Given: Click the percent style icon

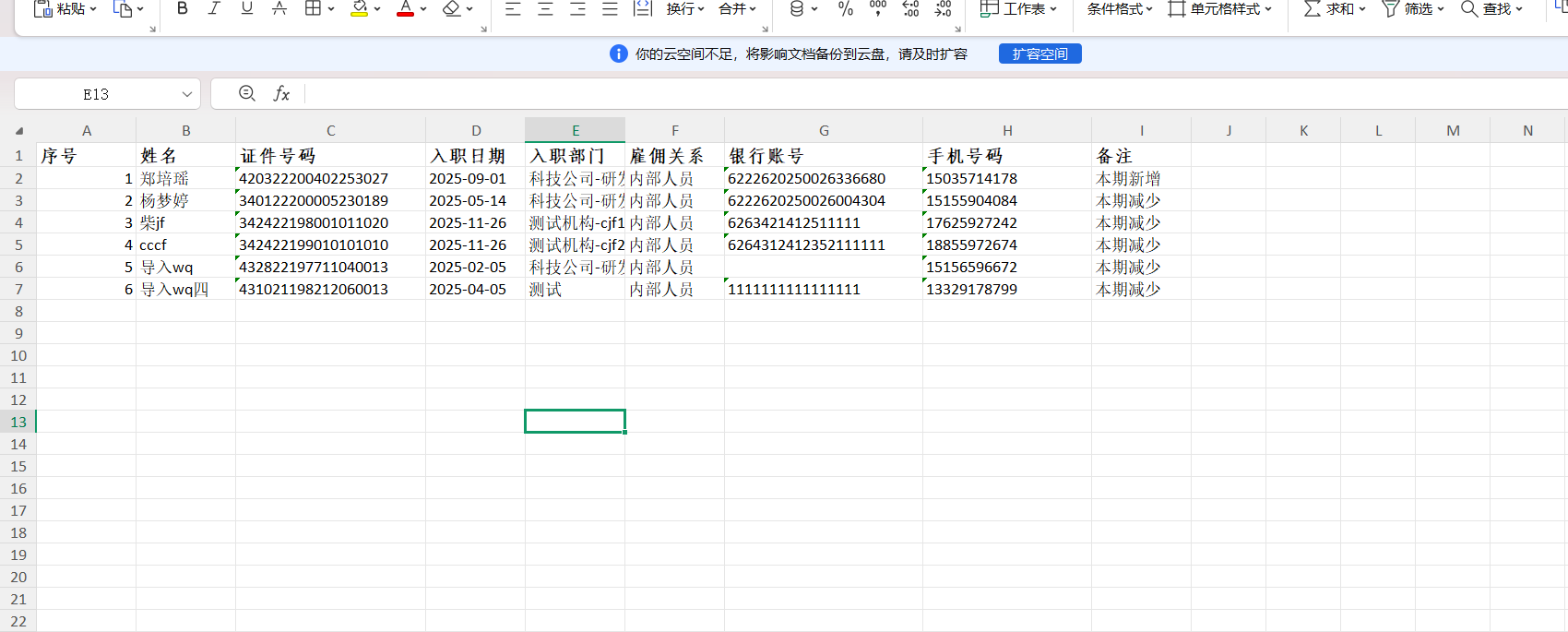Looking at the screenshot, I should [845, 8].
